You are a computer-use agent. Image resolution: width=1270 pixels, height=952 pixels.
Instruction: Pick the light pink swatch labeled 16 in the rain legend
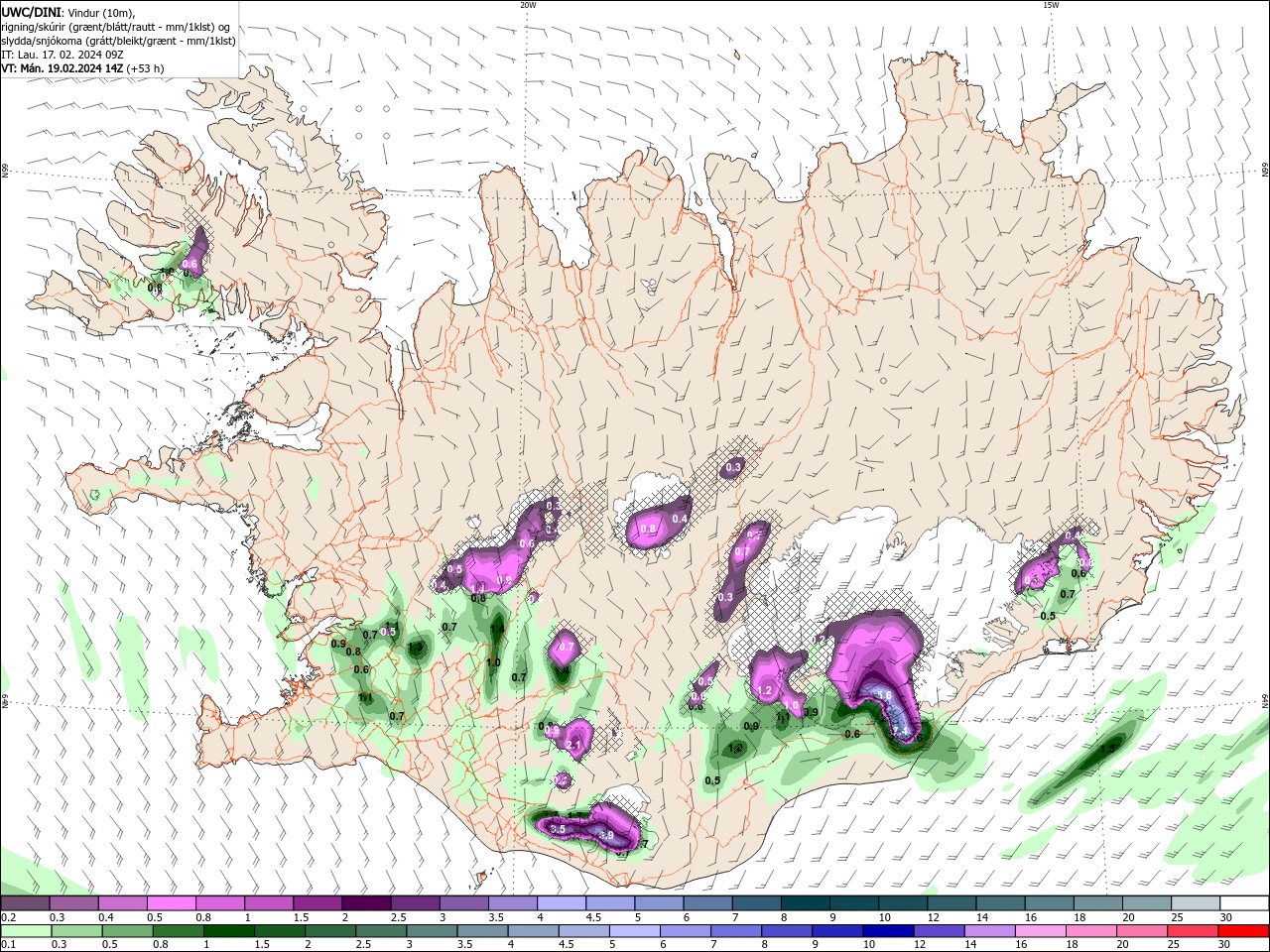pyautogui.click(x=1042, y=931)
